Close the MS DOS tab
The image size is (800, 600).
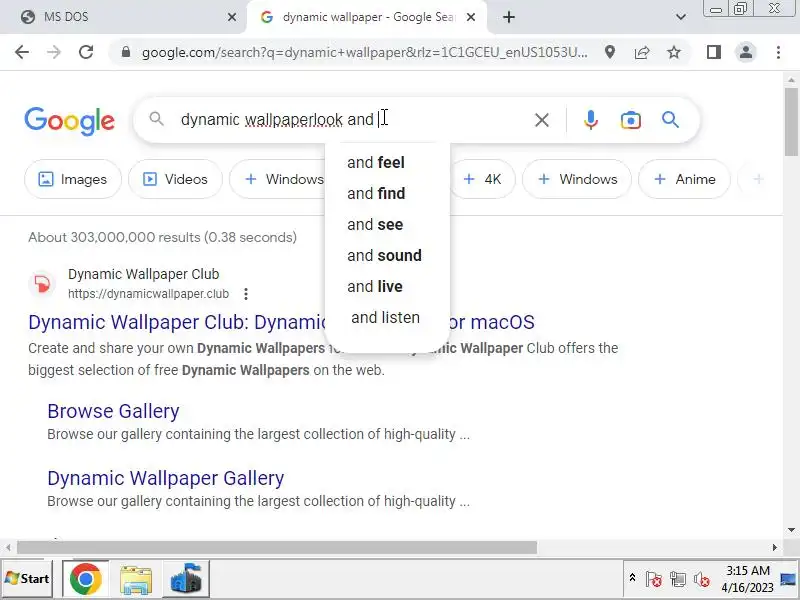(232, 17)
